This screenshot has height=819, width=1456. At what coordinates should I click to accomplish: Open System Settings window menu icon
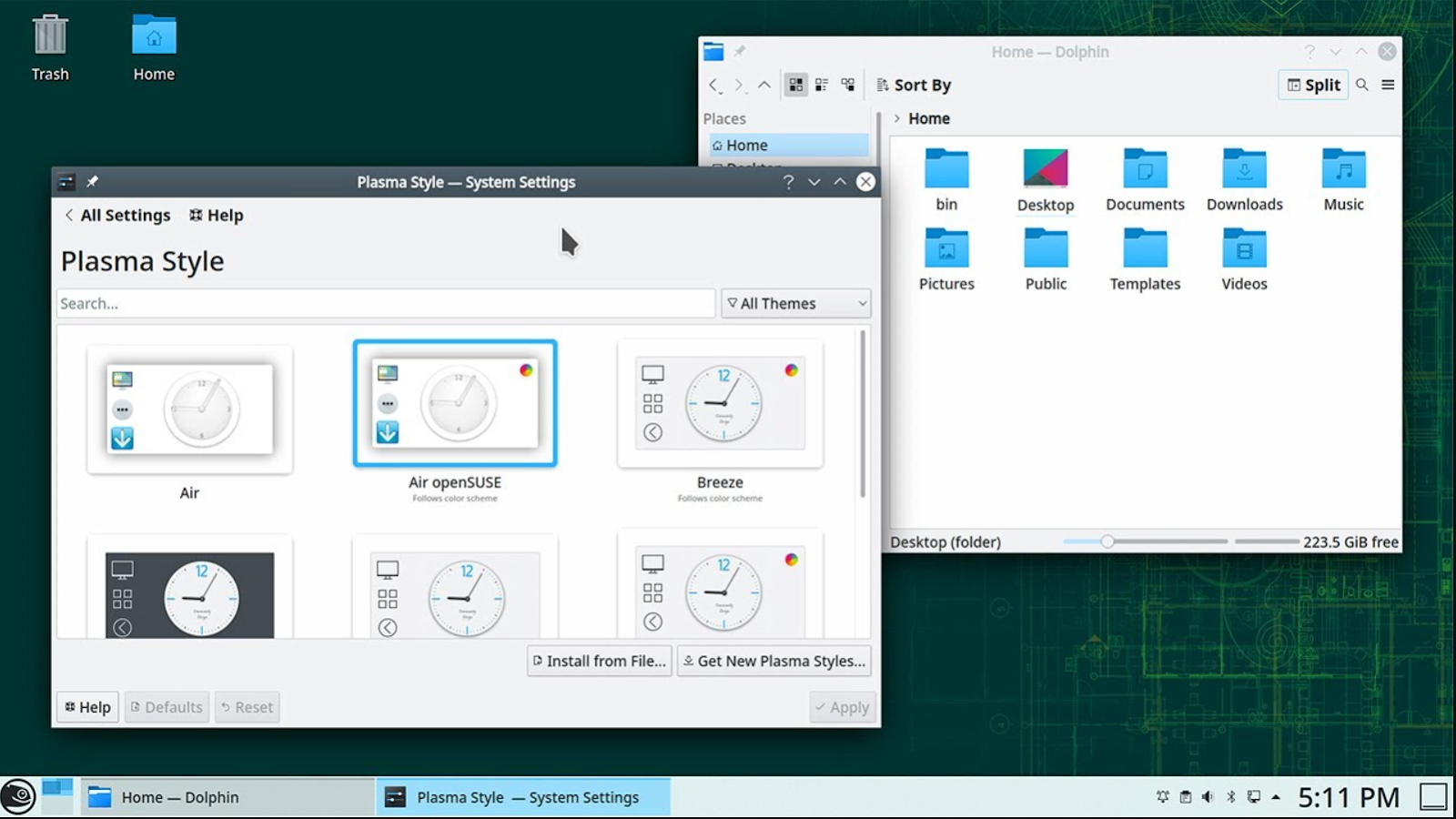[66, 182]
